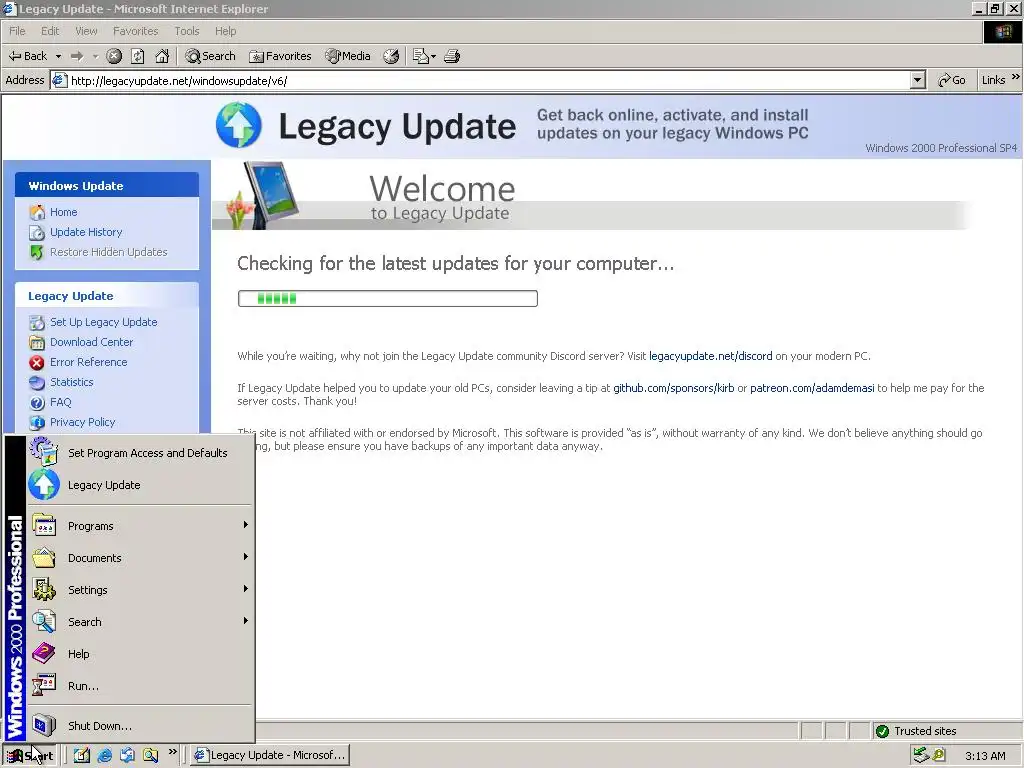The height and width of the screenshot is (768, 1024).
Task: Open the Privacy Policy link
Action: click(x=82, y=422)
